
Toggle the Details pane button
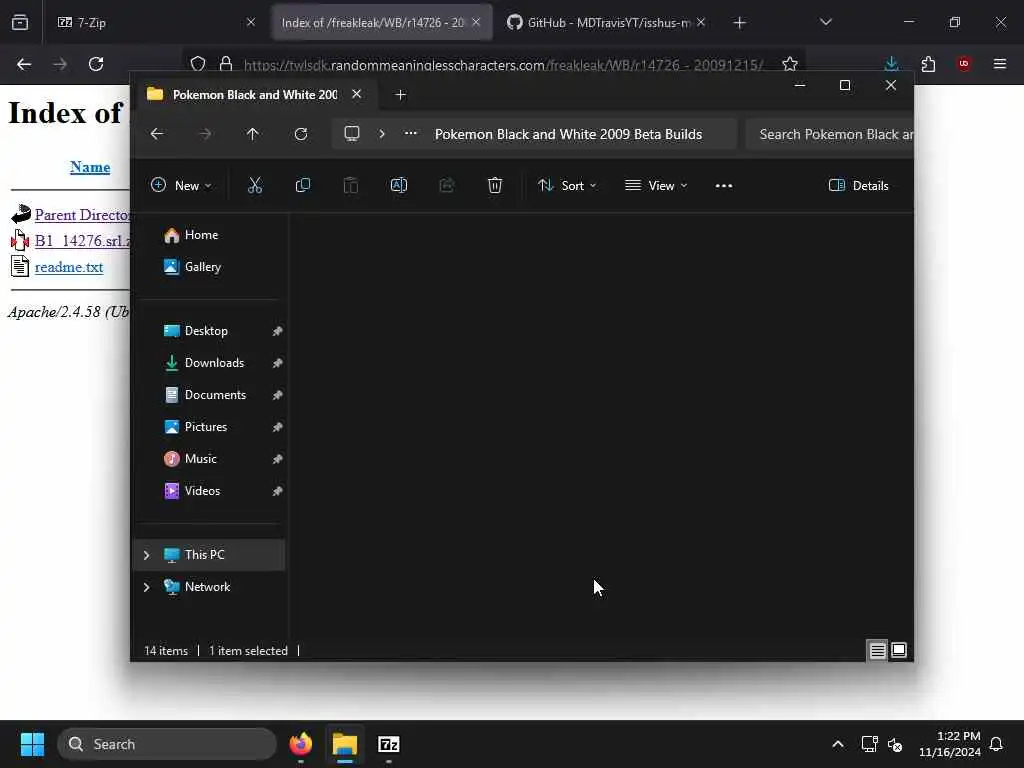pyautogui.click(x=859, y=185)
